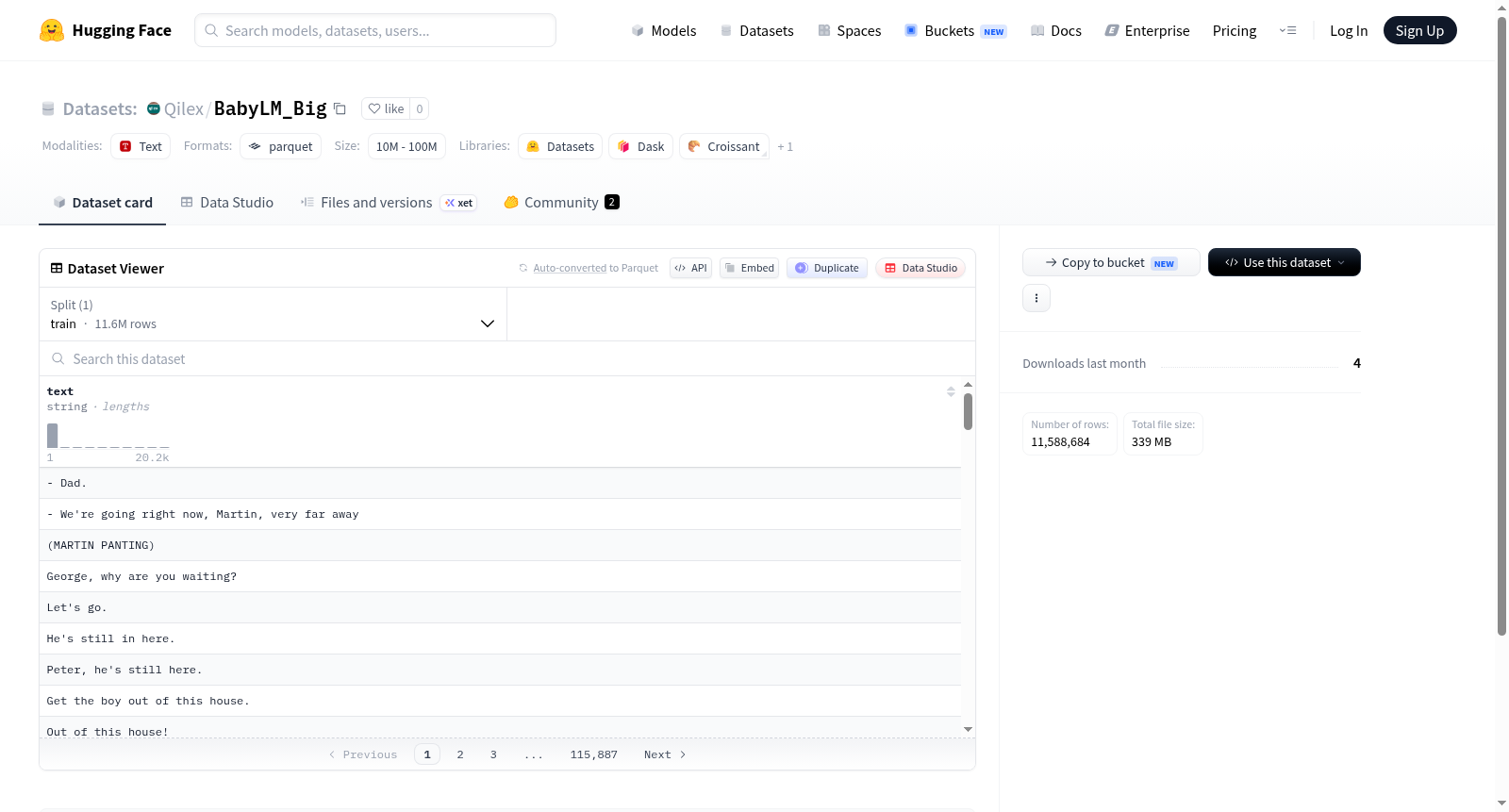Screen dimensions: 1509x812
Task: Click the like heart button
Action: [386, 108]
